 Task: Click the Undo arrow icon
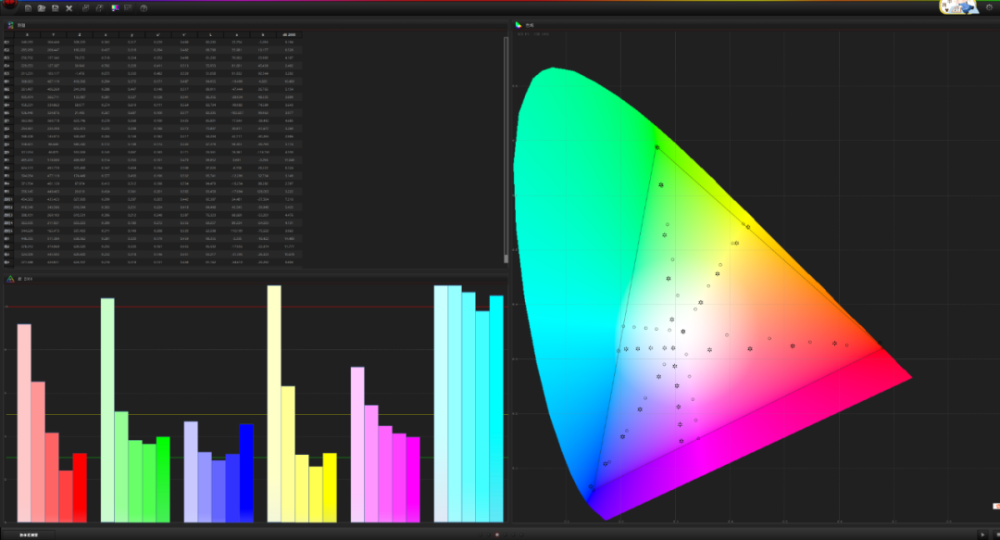coord(86,8)
